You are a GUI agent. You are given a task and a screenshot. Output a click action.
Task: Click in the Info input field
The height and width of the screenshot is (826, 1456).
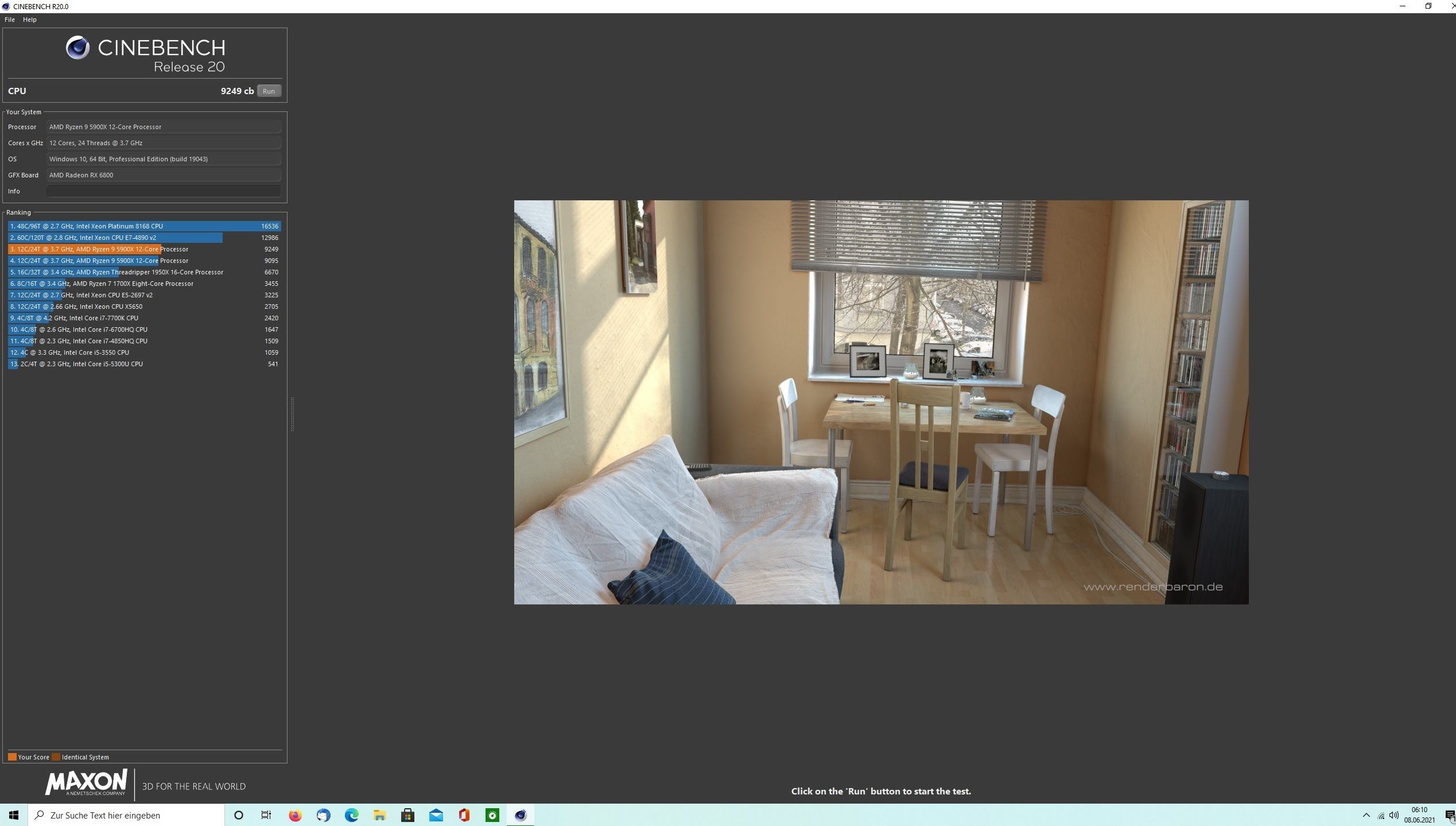(x=164, y=191)
